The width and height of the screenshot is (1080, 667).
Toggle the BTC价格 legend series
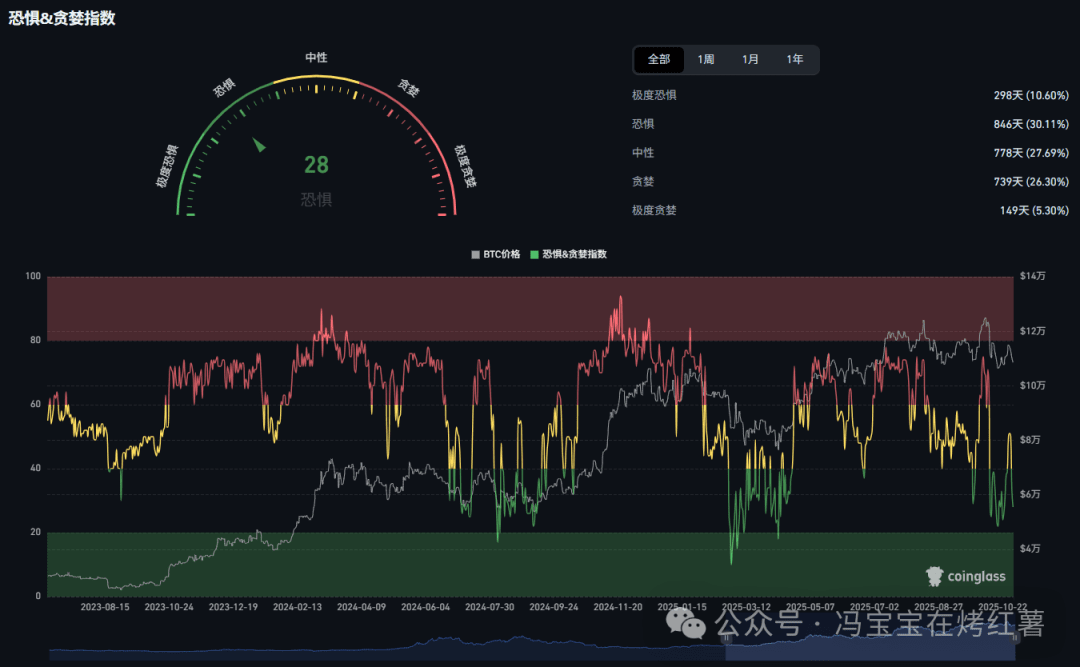click(495, 254)
